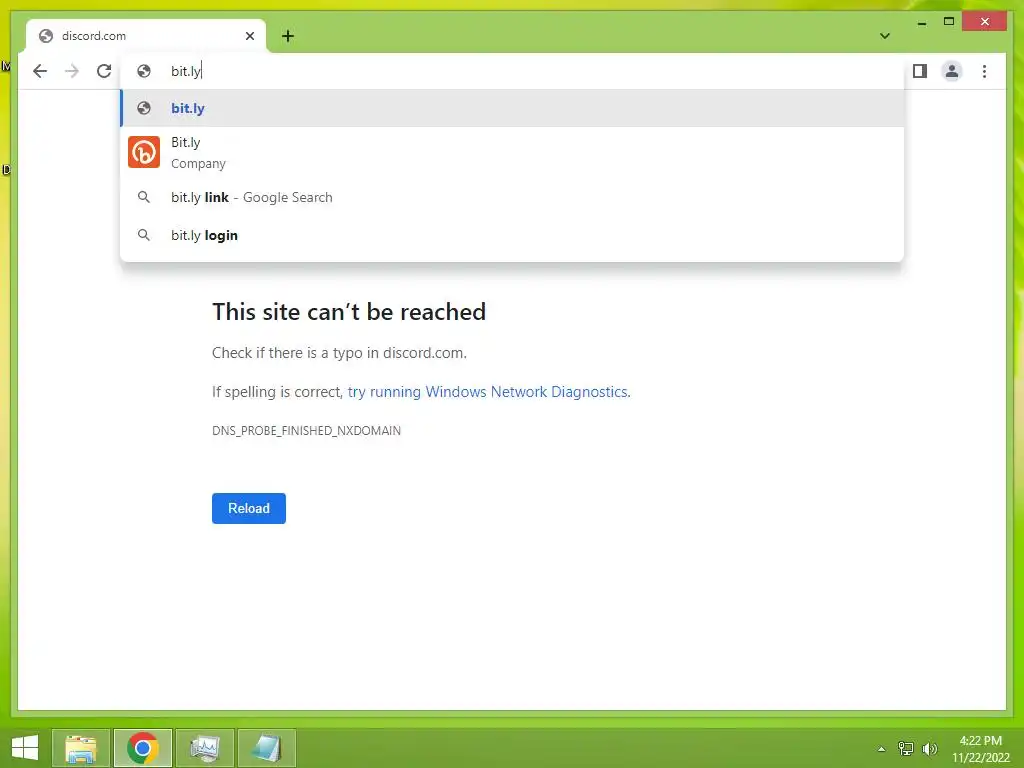The image size is (1024, 768).
Task: Maximize the Chrome window
Action: coord(949,22)
